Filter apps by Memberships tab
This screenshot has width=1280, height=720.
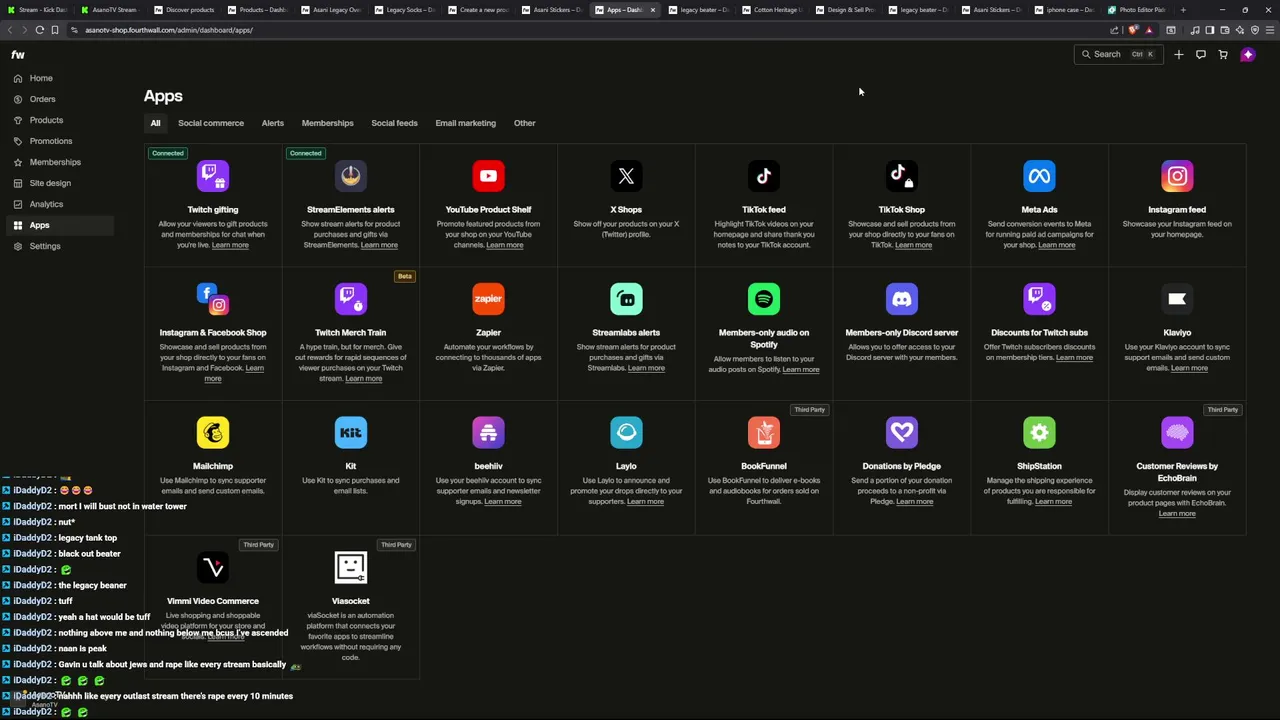(328, 123)
